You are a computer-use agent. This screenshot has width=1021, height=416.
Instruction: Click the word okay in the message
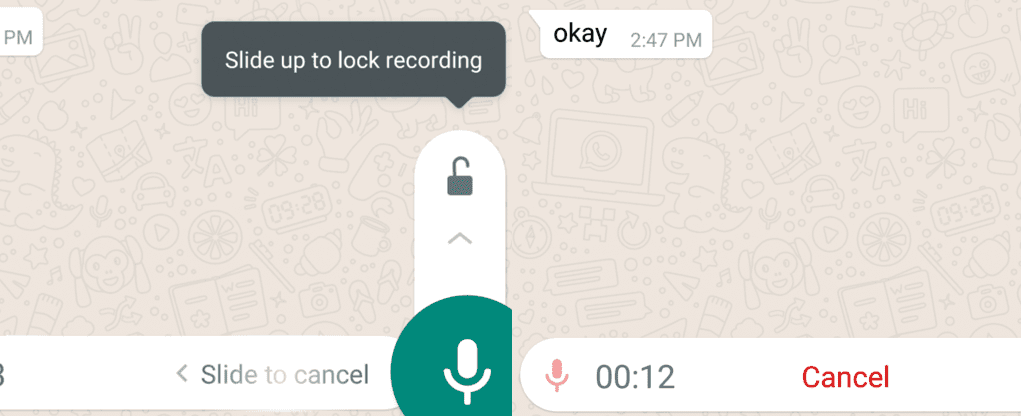580,34
